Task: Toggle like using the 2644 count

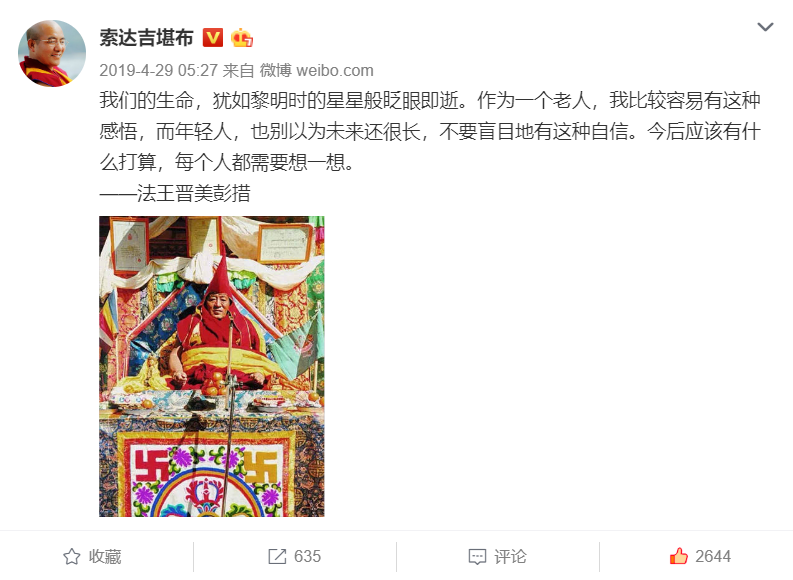Action: coord(713,557)
